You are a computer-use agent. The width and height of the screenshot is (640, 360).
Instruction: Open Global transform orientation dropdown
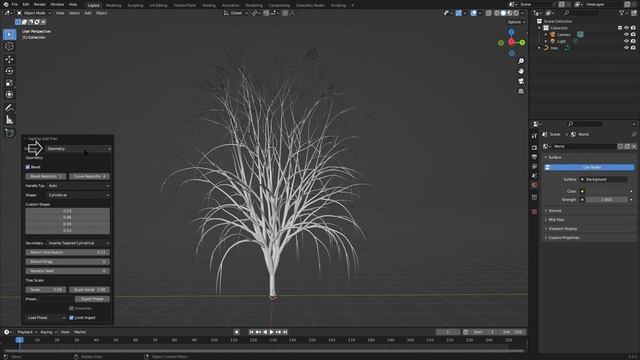236,13
